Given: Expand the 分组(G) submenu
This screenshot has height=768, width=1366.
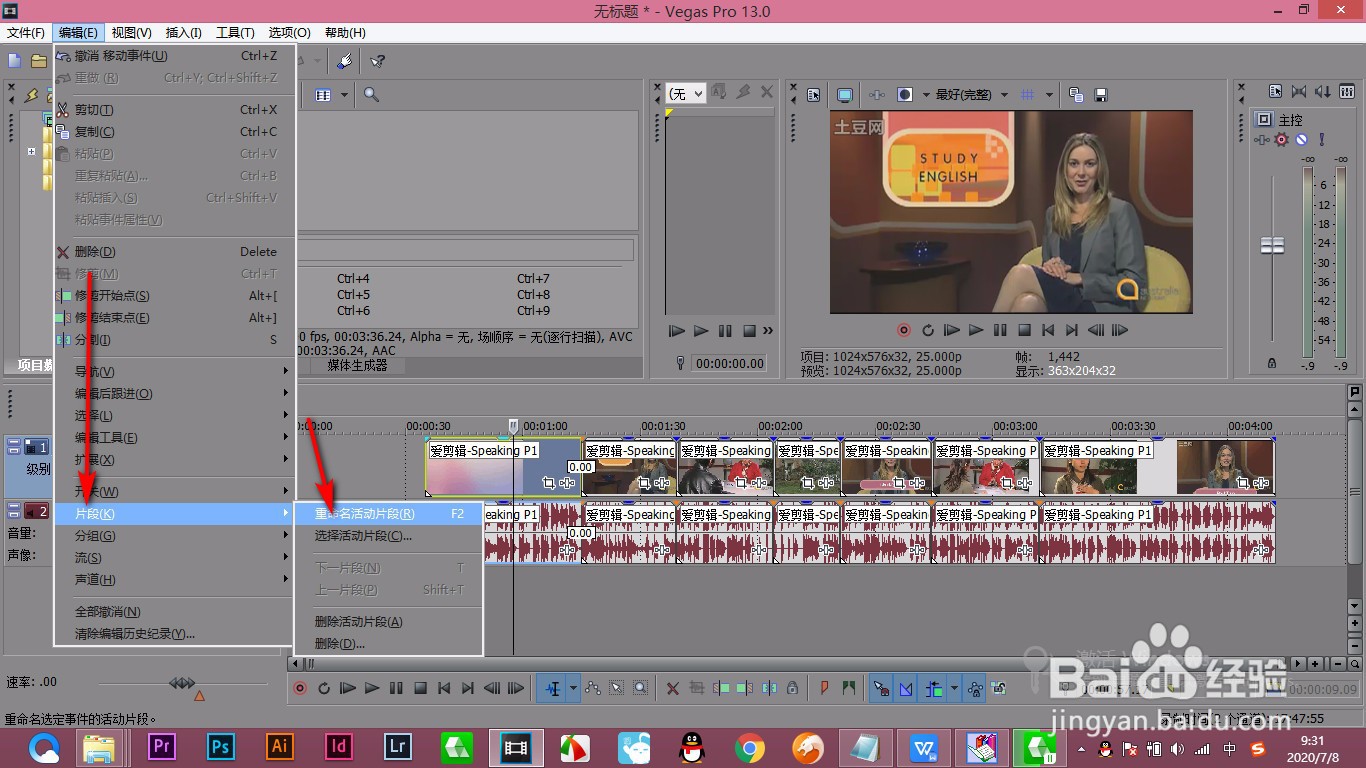Looking at the screenshot, I should click(175, 536).
